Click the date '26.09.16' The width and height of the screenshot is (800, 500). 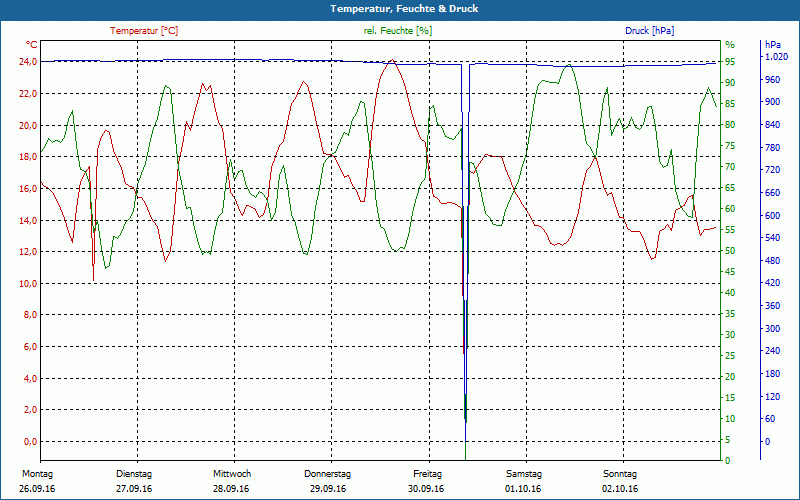[x=37, y=489]
